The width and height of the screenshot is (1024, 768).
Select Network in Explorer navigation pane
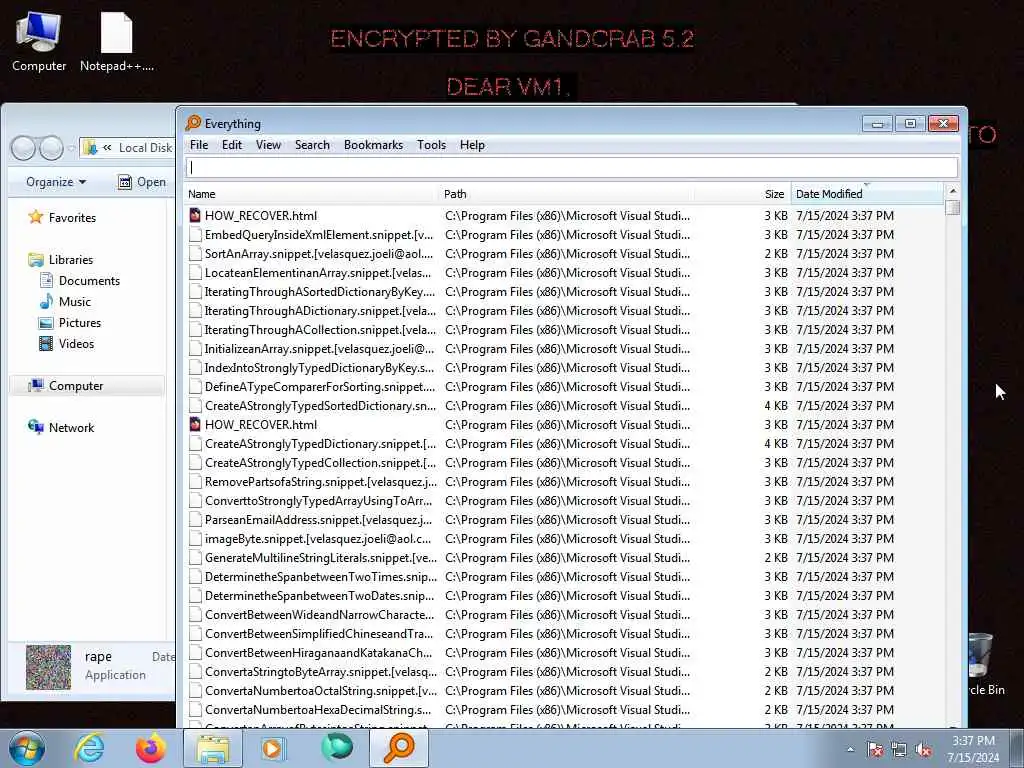[x=61, y=427]
